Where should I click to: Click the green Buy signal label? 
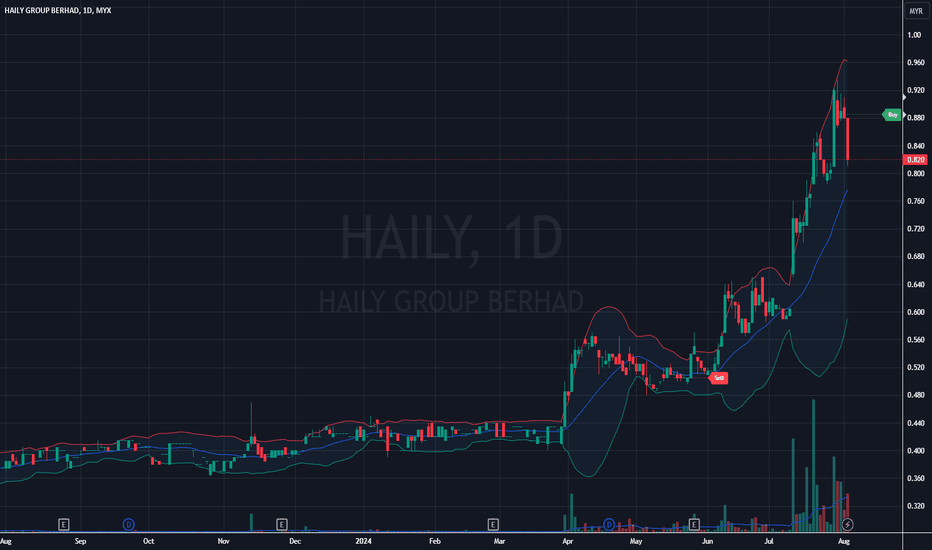(x=892, y=115)
